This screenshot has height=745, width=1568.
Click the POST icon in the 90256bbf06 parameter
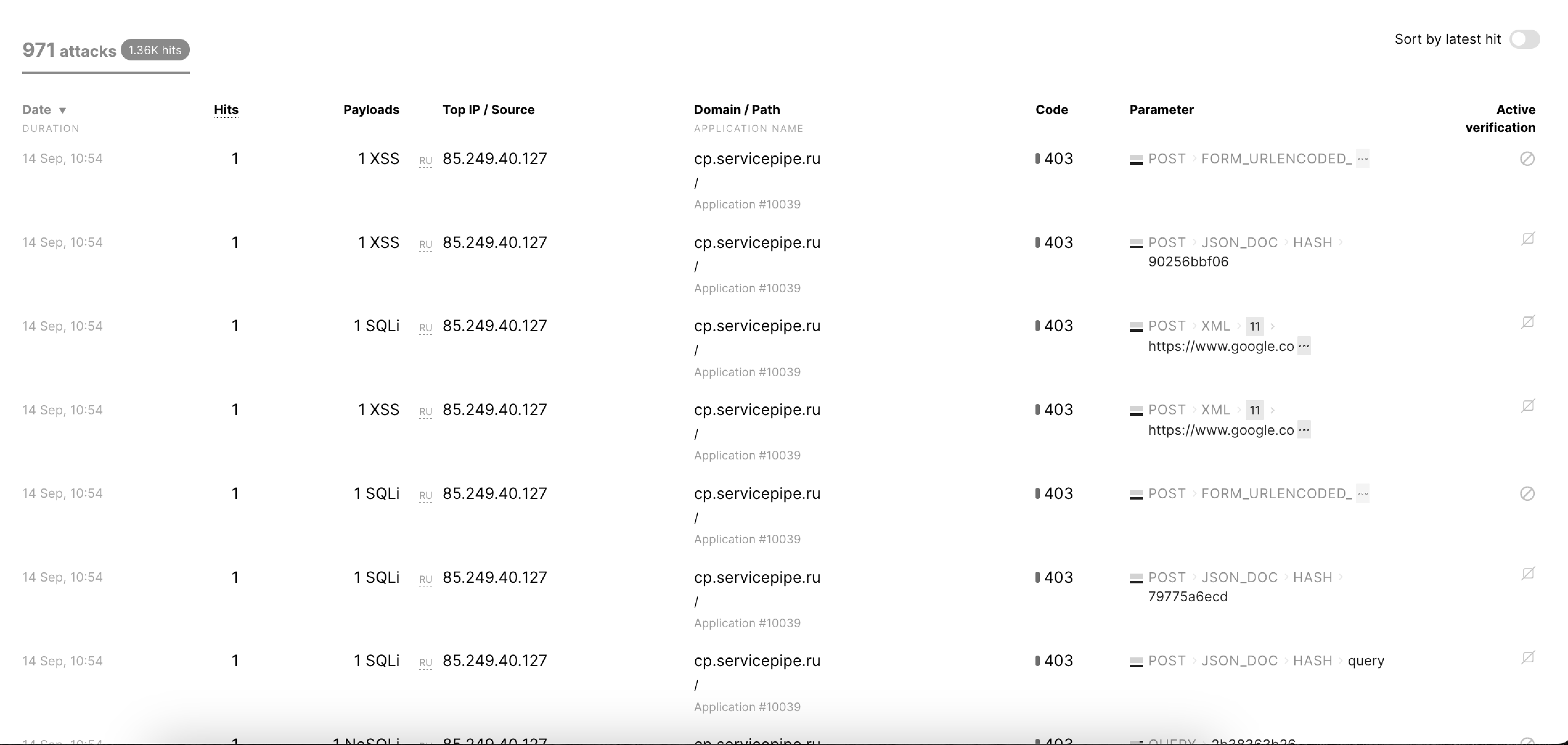1136,243
